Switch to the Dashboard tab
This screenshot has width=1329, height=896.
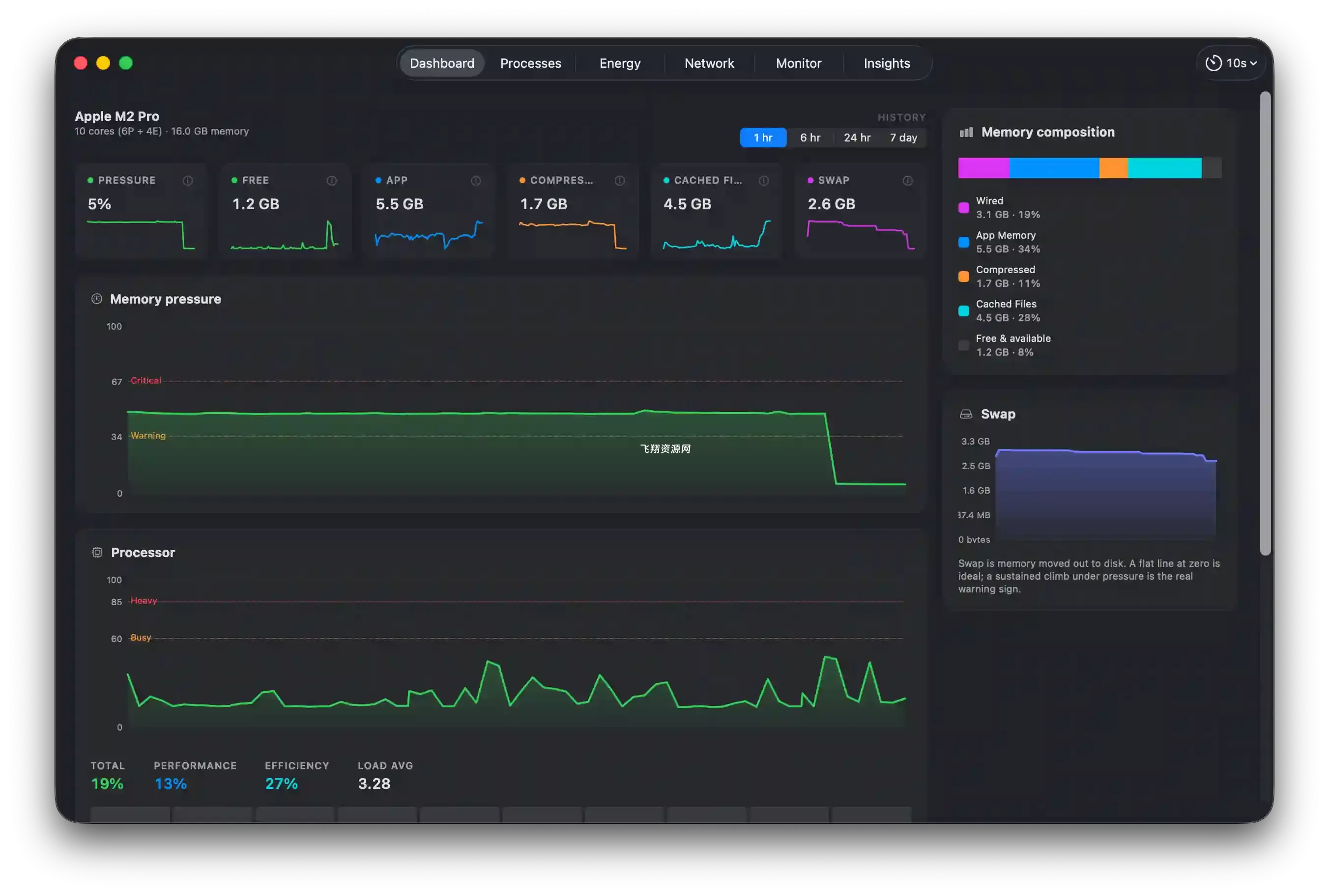tap(442, 63)
